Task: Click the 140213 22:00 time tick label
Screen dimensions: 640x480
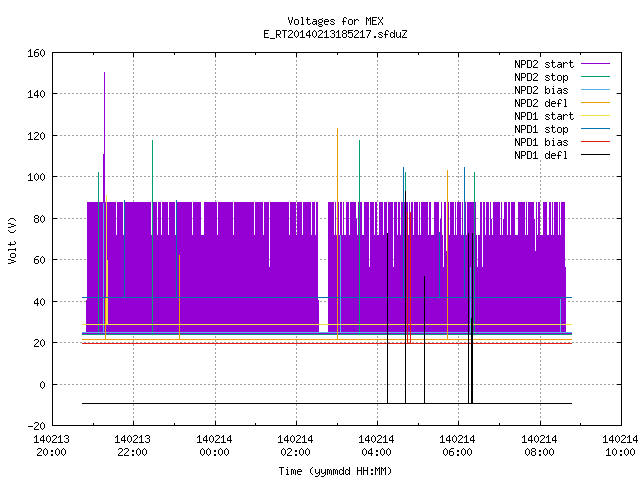Action: coord(133,446)
